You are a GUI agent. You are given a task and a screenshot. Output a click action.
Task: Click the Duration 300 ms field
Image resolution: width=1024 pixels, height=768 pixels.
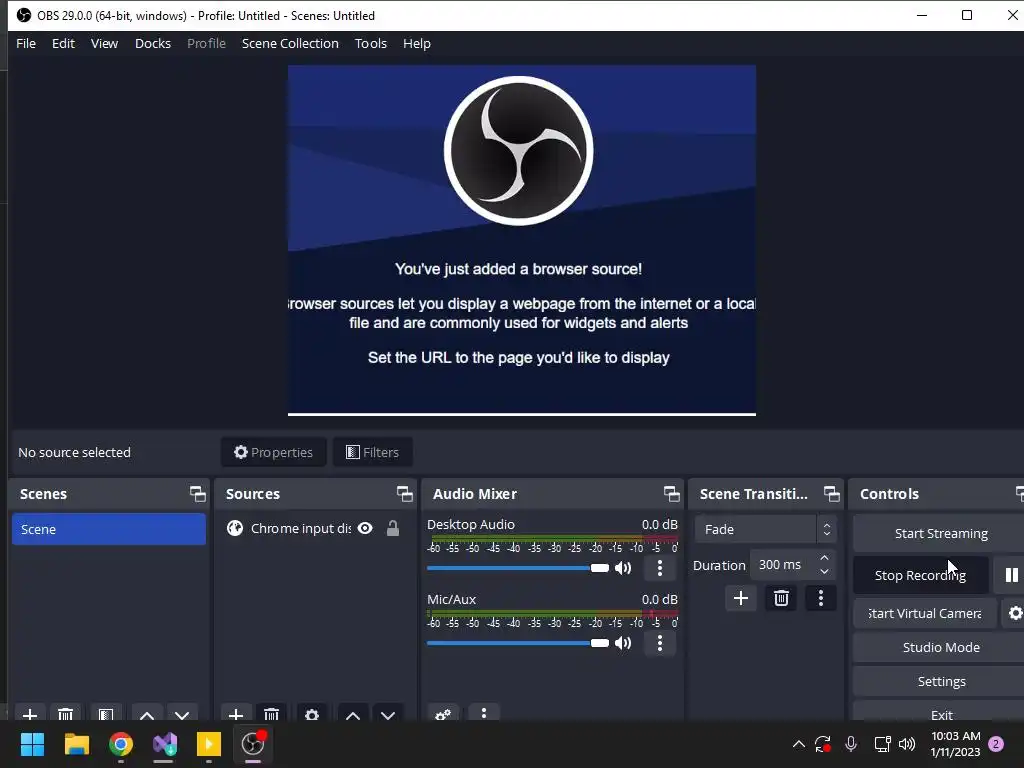(x=784, y=565)
